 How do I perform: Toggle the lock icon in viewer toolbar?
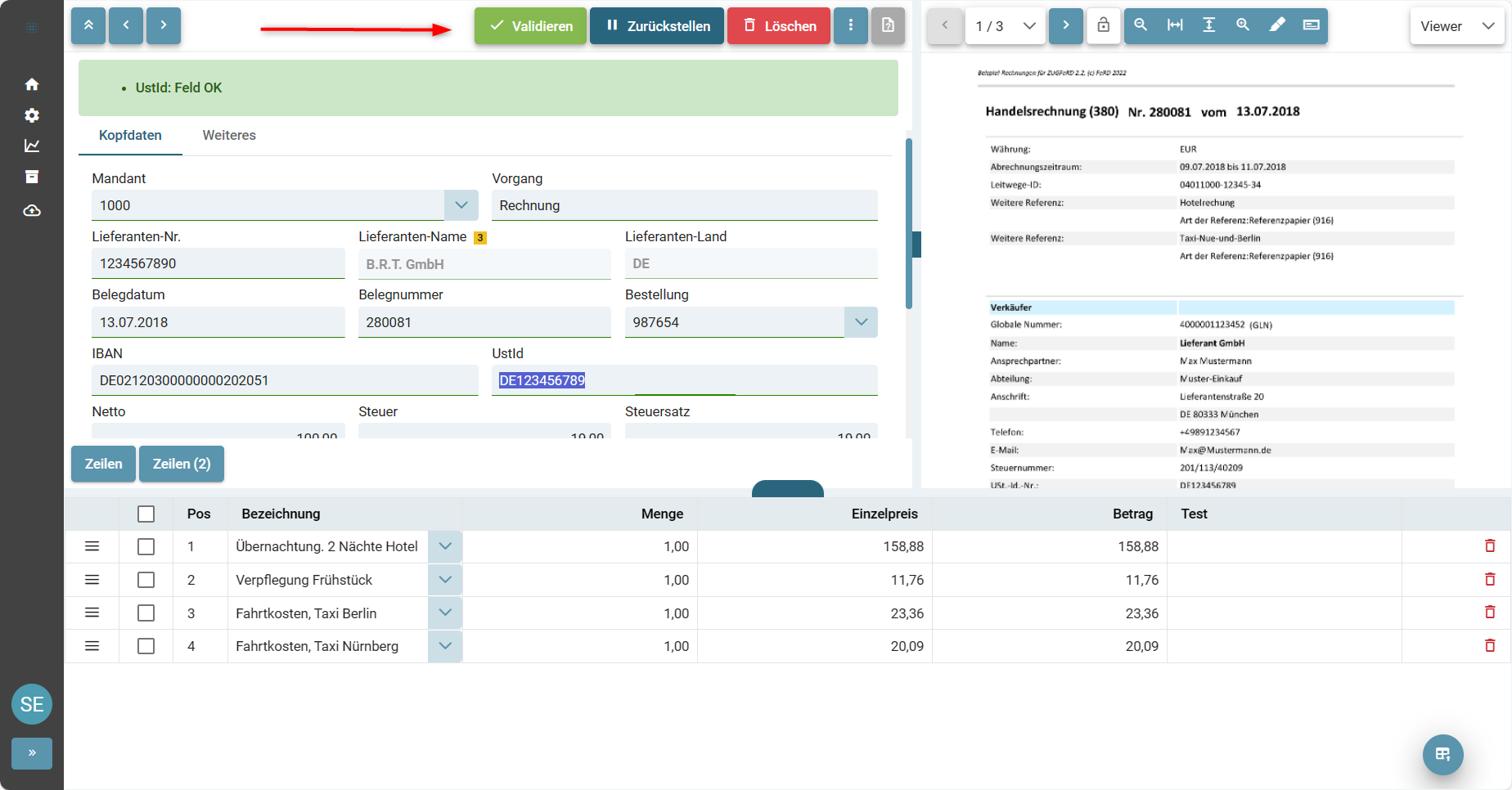point(1104,25)
